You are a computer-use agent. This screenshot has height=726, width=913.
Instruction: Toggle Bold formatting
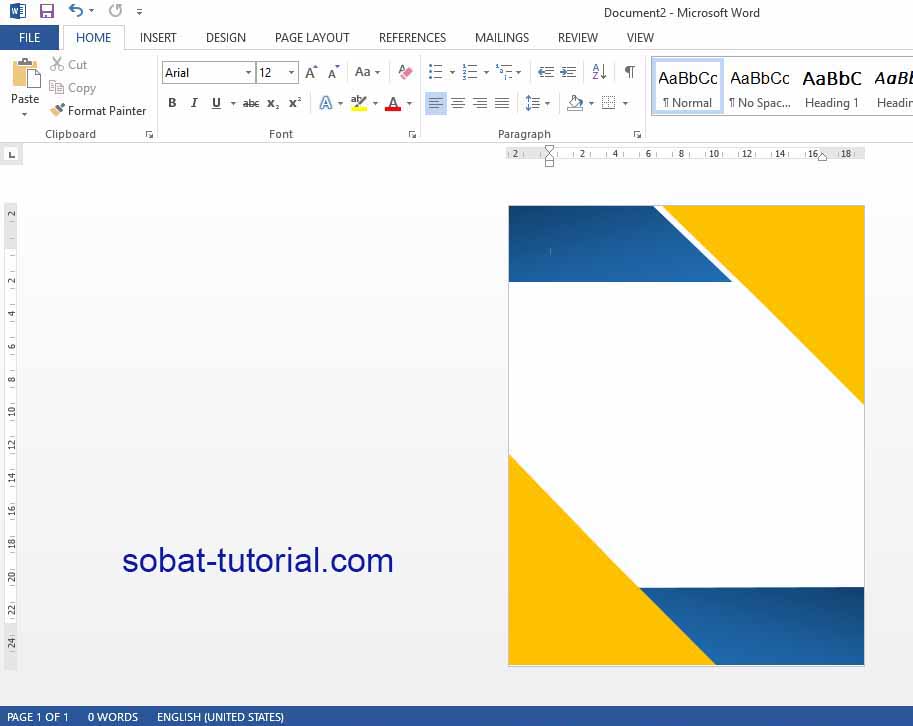(172, 103)
